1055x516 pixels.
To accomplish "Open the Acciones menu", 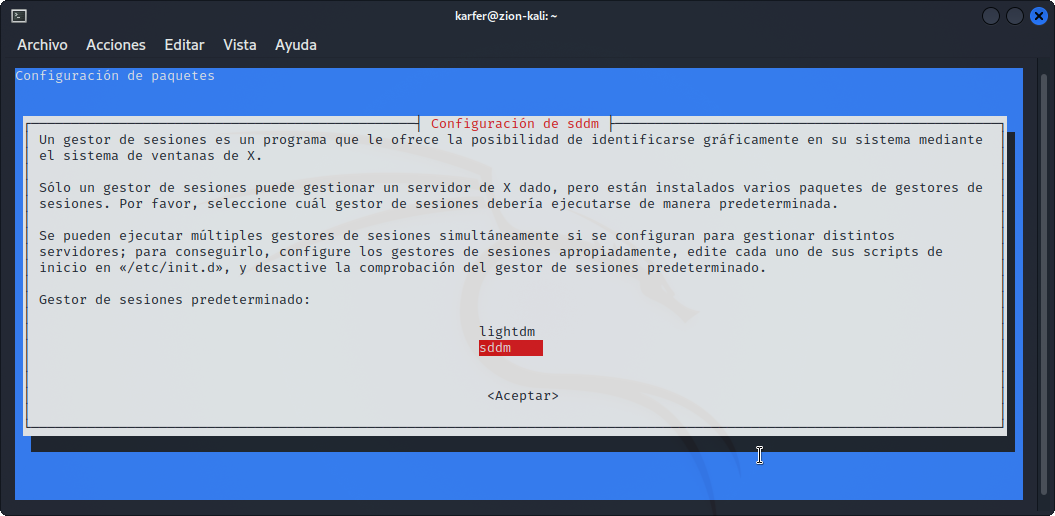I will 116,45.
